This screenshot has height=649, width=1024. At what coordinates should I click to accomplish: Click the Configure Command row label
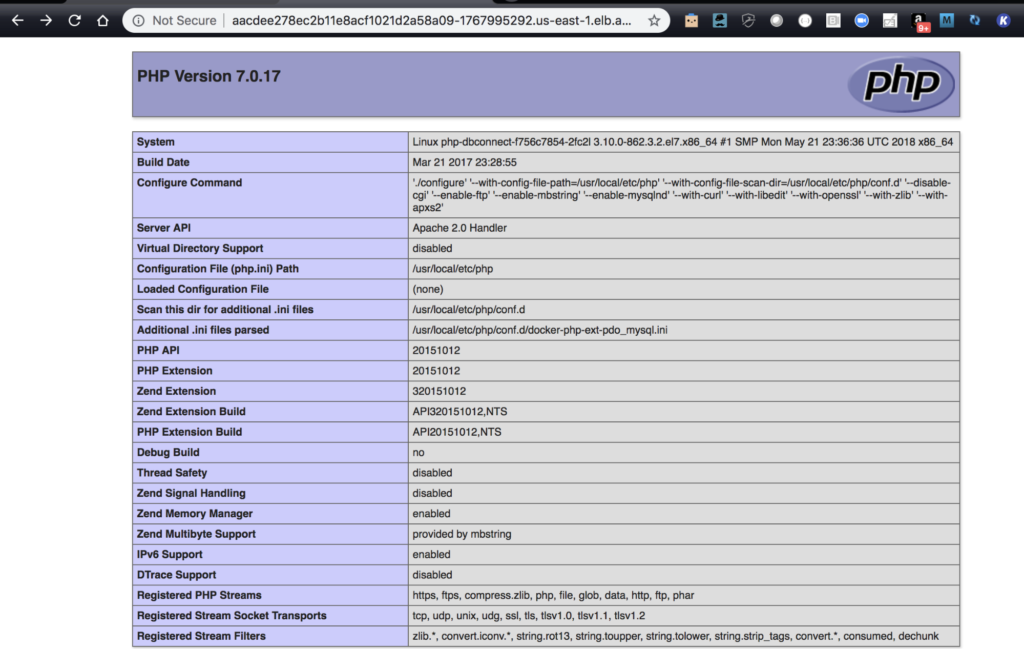[190, 183]
